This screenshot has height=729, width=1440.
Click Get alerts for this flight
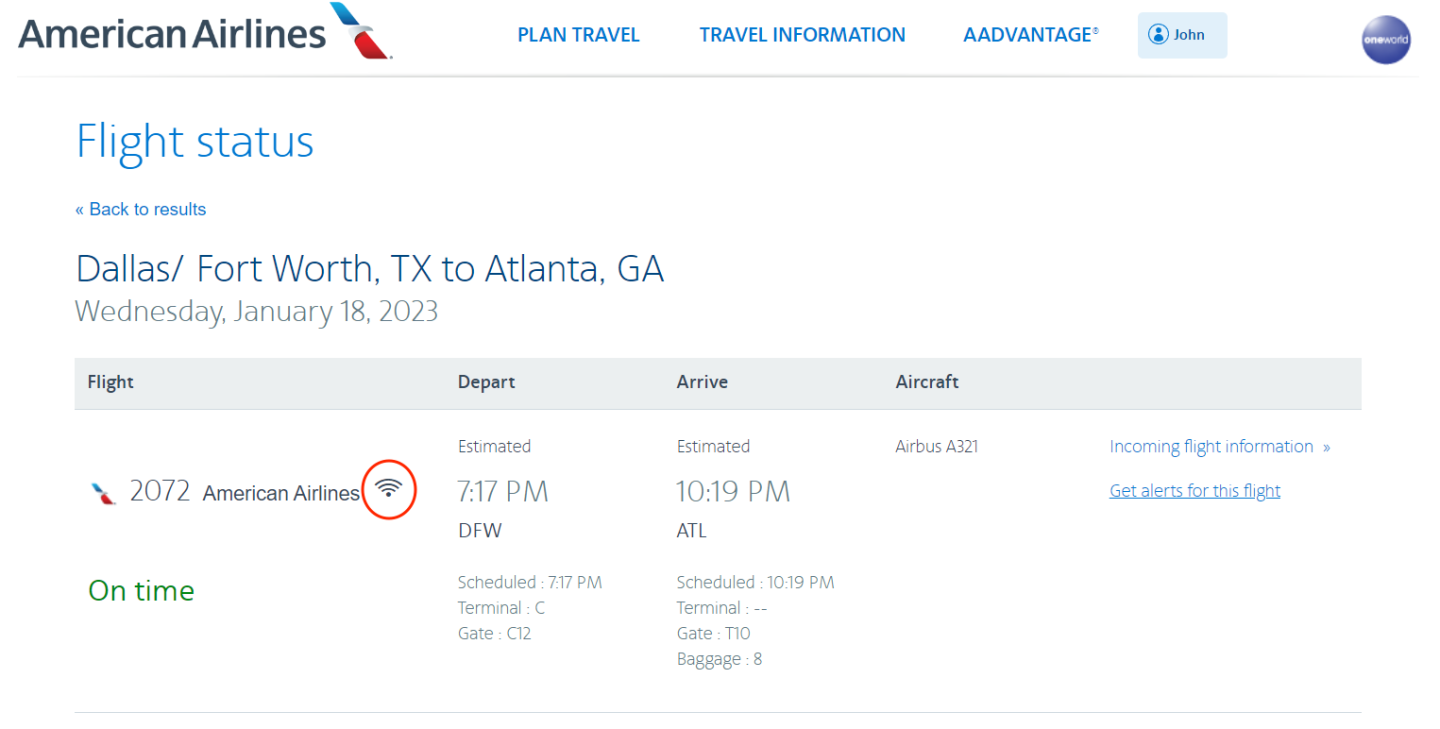coord(1195,491)
